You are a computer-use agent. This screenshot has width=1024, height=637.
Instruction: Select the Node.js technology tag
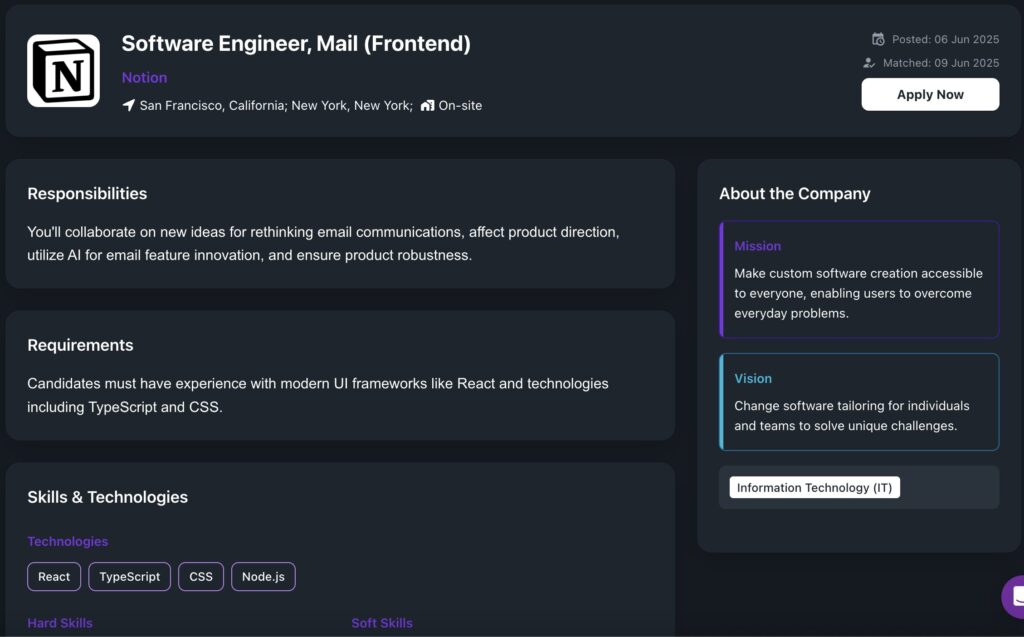(x=263, y=576)
